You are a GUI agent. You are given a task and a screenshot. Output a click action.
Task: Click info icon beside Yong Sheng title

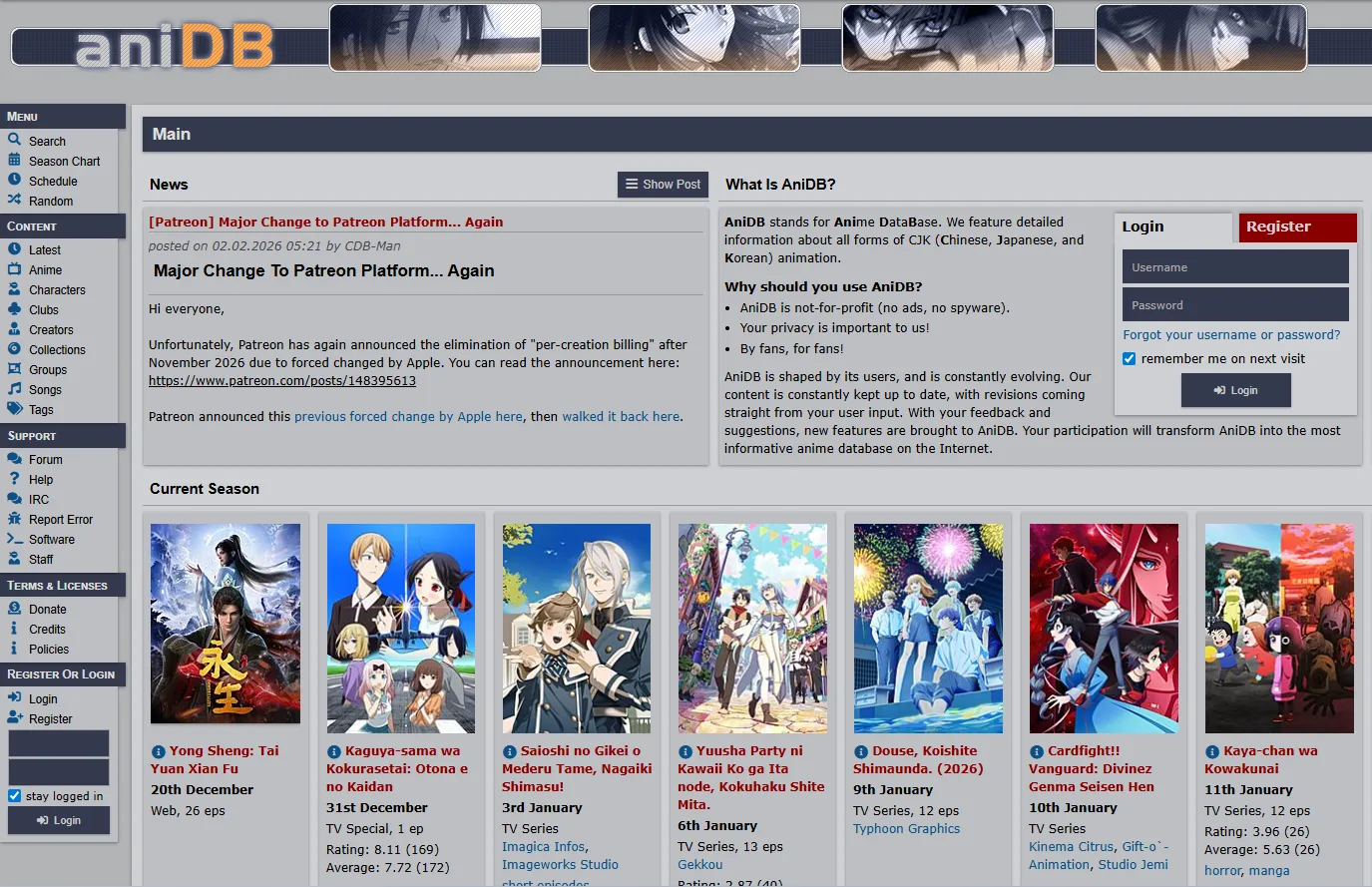click(x=158, y=751)
